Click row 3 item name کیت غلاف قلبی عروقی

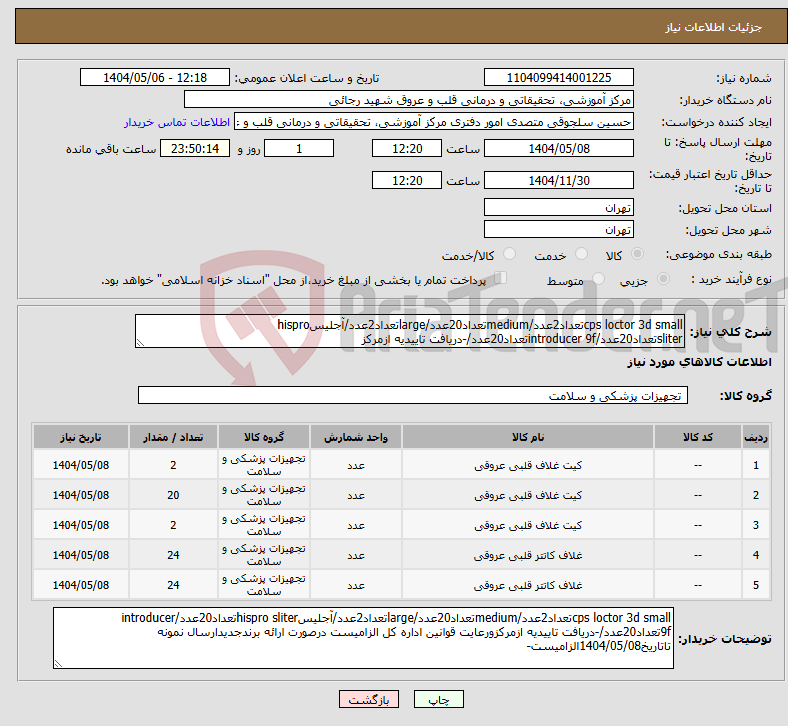(x=528, y=525)
